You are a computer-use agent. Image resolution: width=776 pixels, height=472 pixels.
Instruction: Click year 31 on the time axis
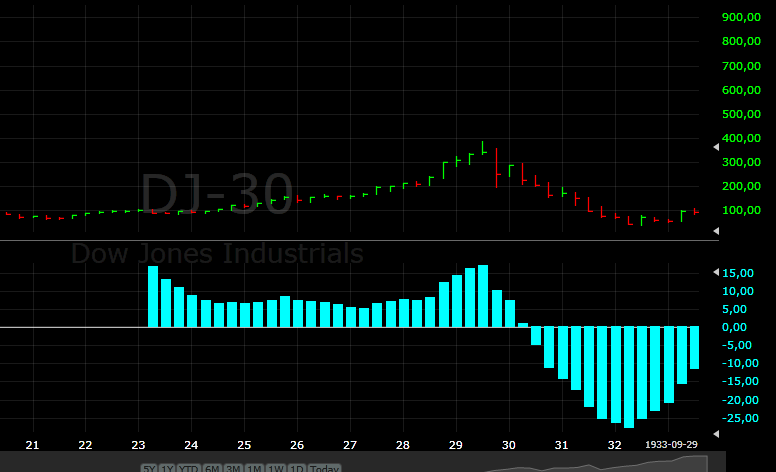561,445
